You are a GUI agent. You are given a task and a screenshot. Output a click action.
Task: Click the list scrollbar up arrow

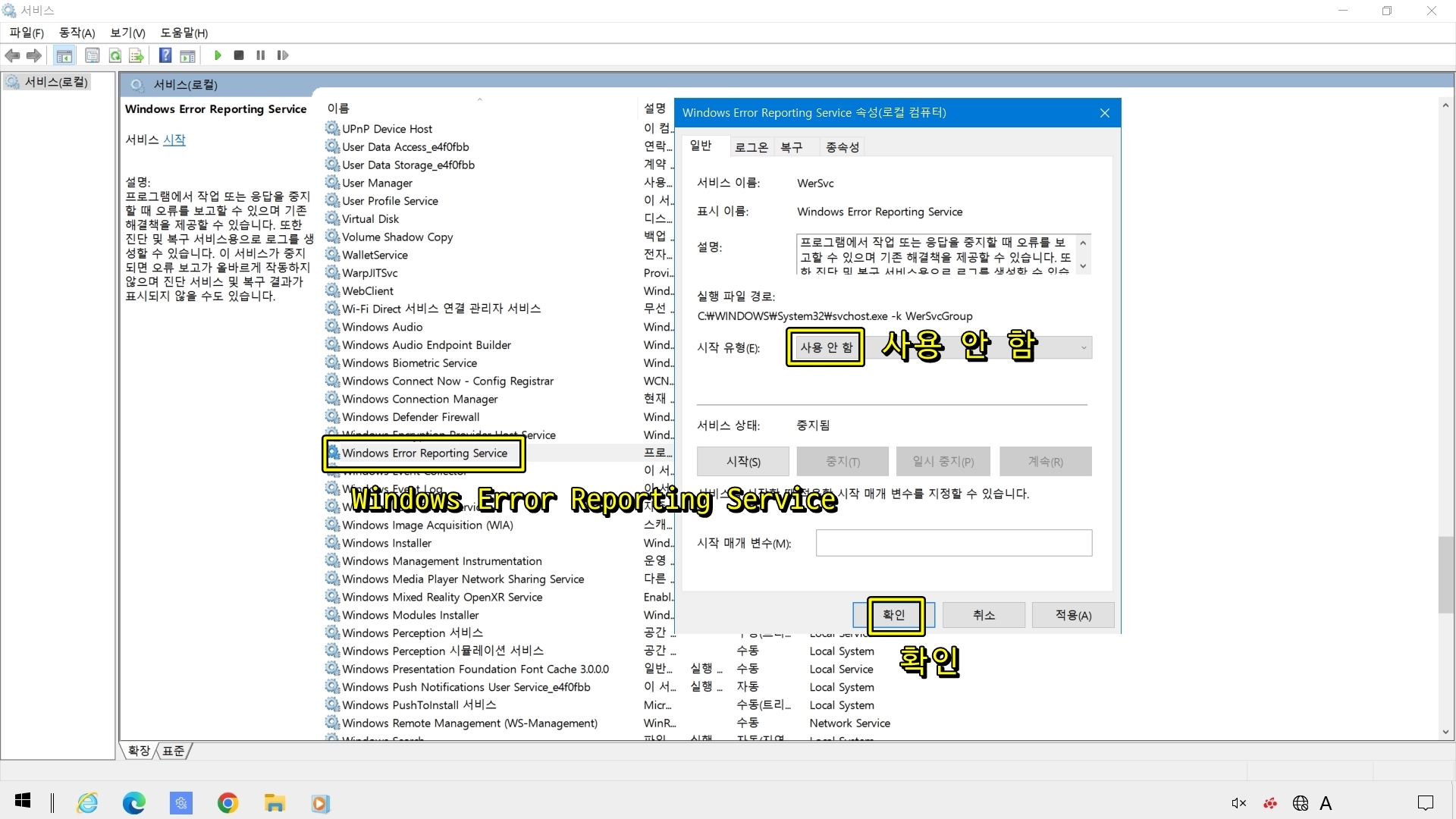1445,106
